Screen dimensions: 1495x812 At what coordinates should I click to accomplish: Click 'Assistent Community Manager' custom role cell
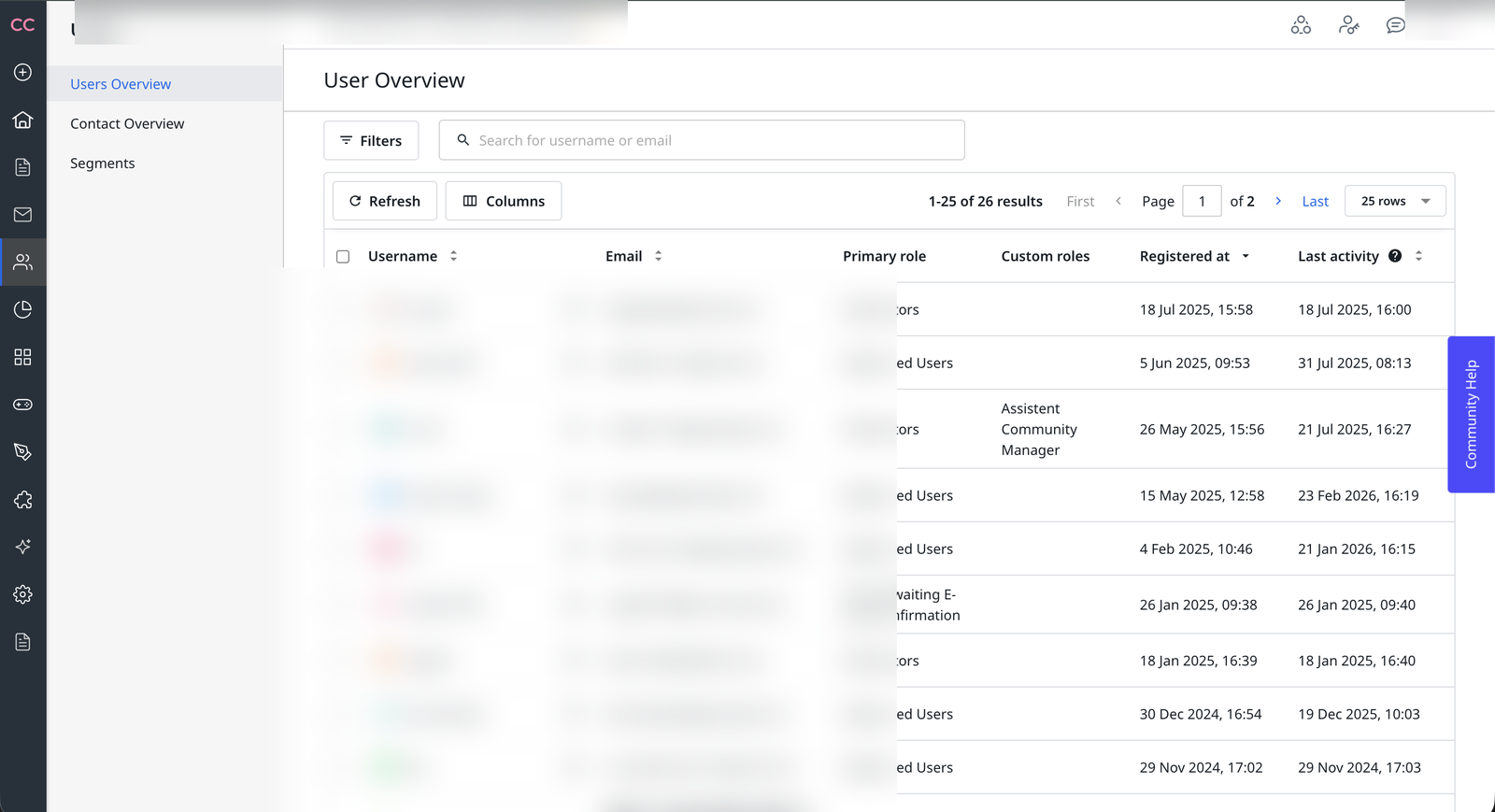pyautogui.click(x=1039, y=429)
